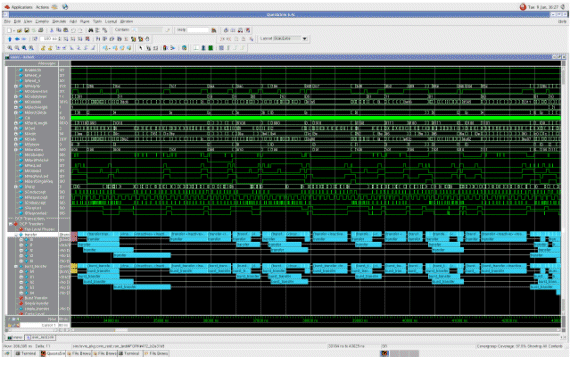Click the fourth zoom magnifier icon
Viewport: 570px width, 365px height.
[x=31, y=48]
